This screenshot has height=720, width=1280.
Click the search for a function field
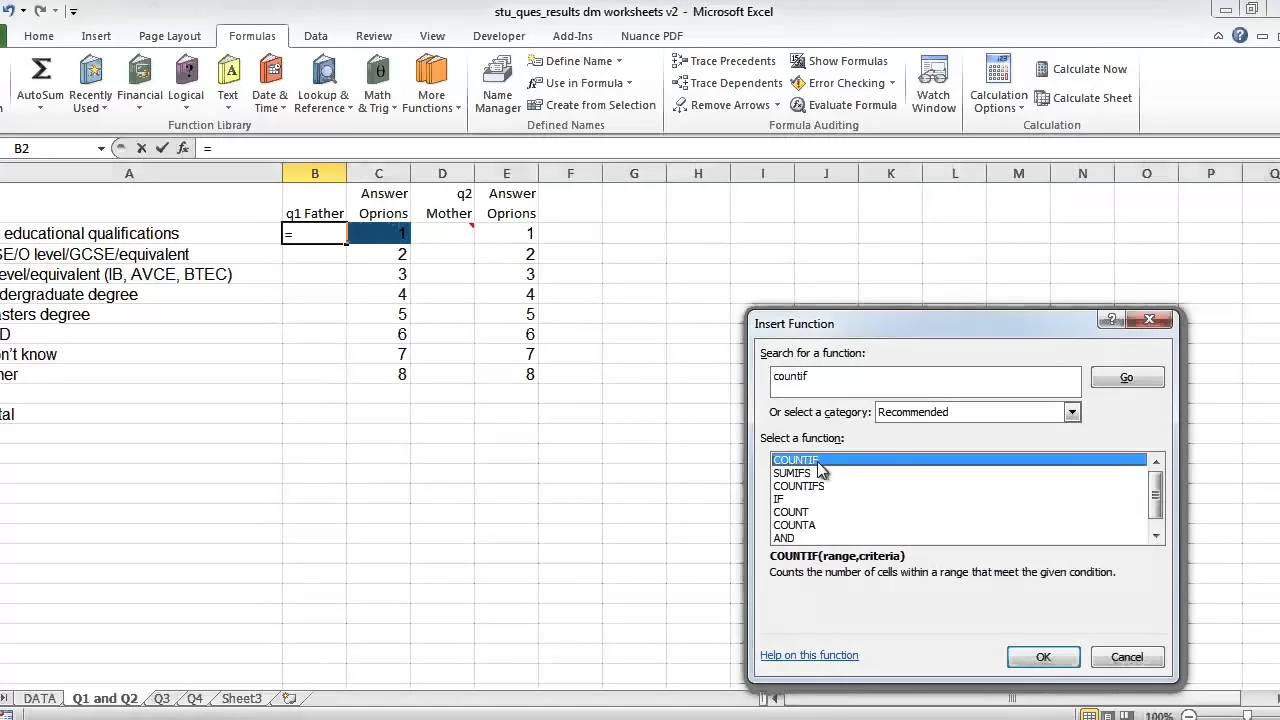(x=926, y=381)
